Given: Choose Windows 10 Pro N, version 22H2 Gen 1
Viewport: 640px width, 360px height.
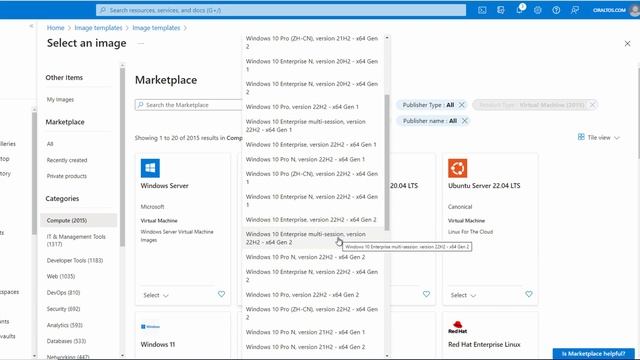Looking at the screenshot, I should pos(313,159).
